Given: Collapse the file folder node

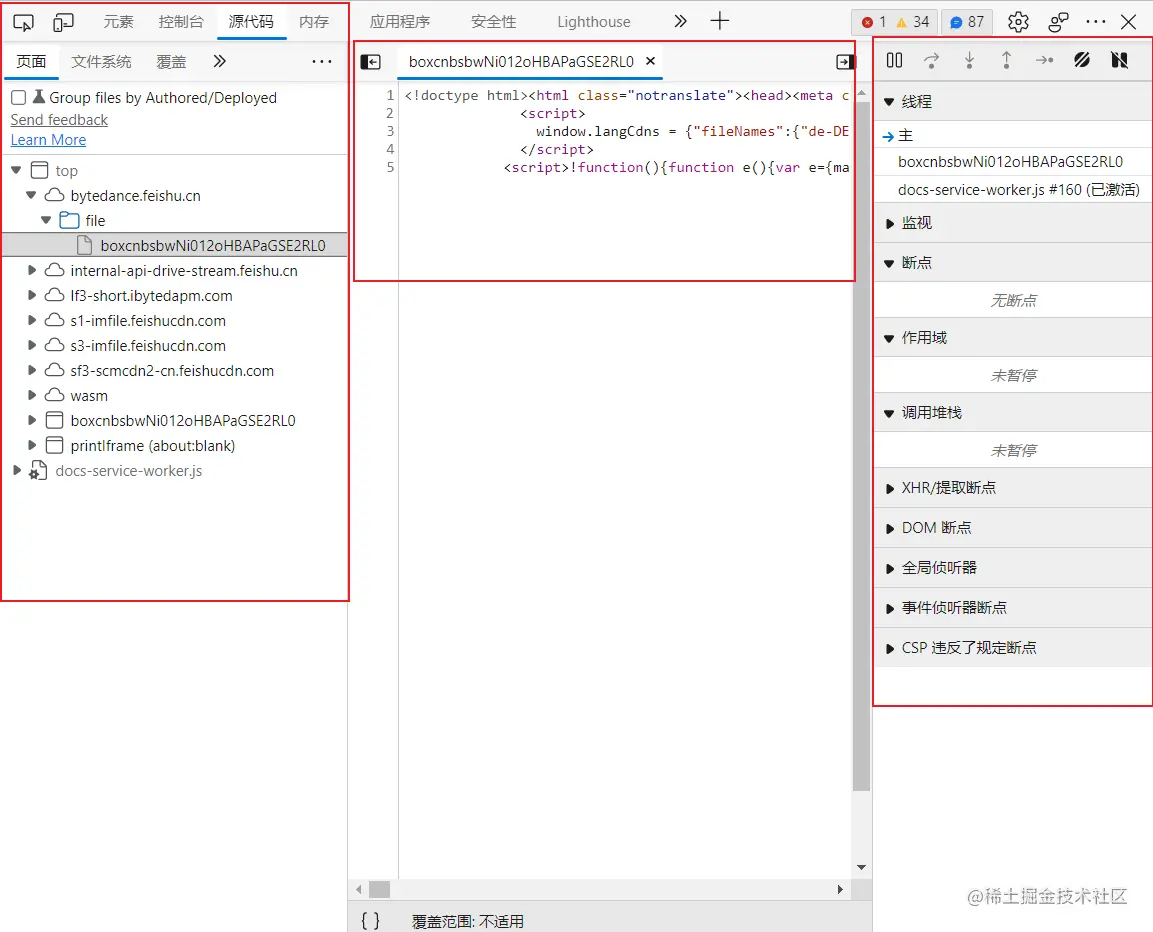Looking at the screenshot, I should 46,220.
